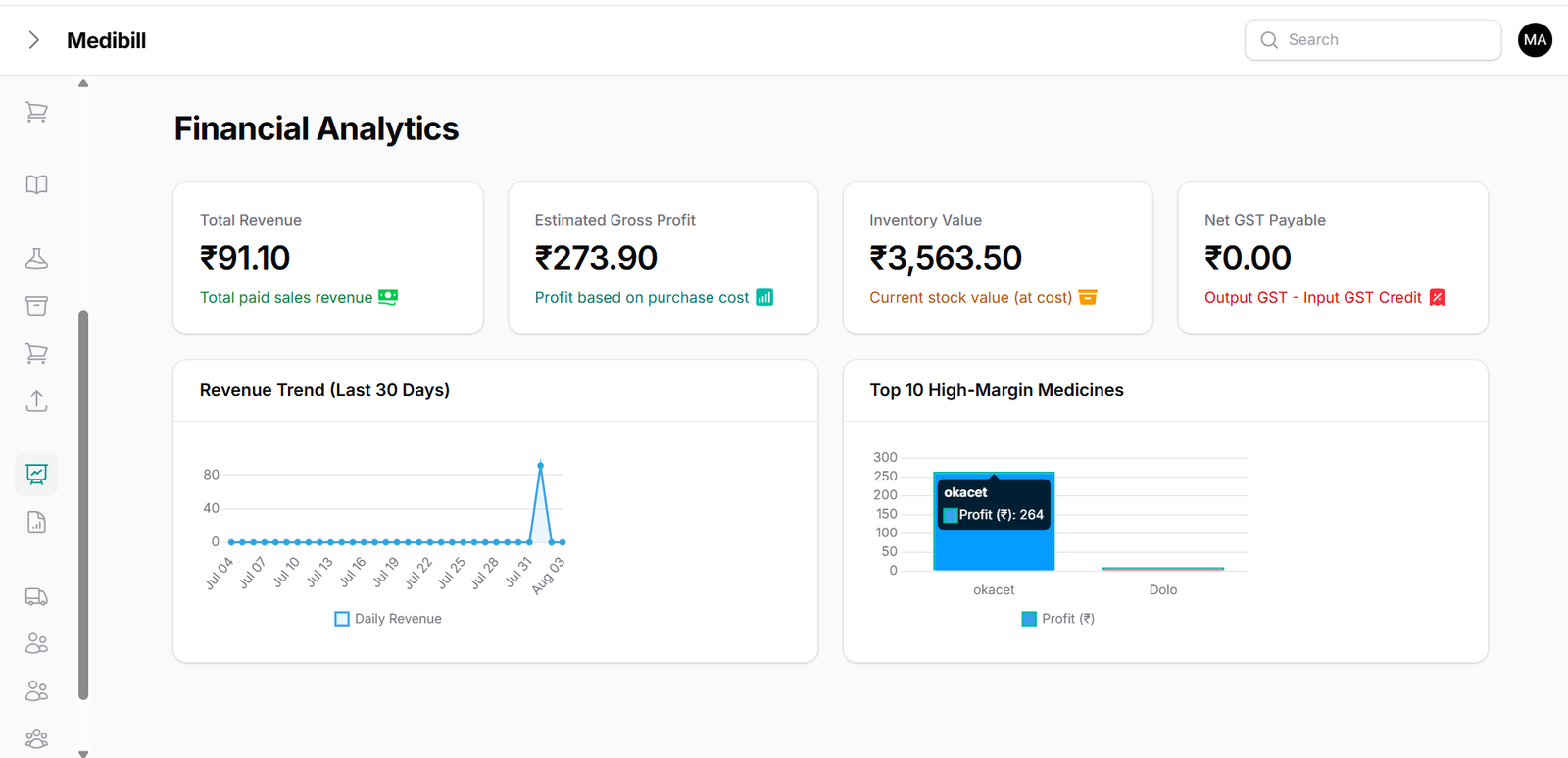Click the Aug 03 date axis label

click(x=550, y=576)
